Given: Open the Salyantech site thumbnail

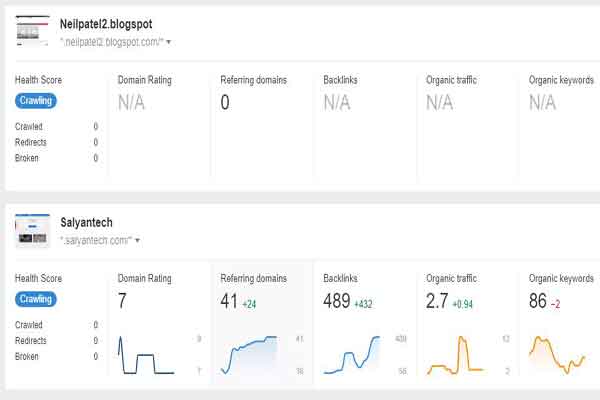Looking at the screenshot, I should click(x=33, y=230).
